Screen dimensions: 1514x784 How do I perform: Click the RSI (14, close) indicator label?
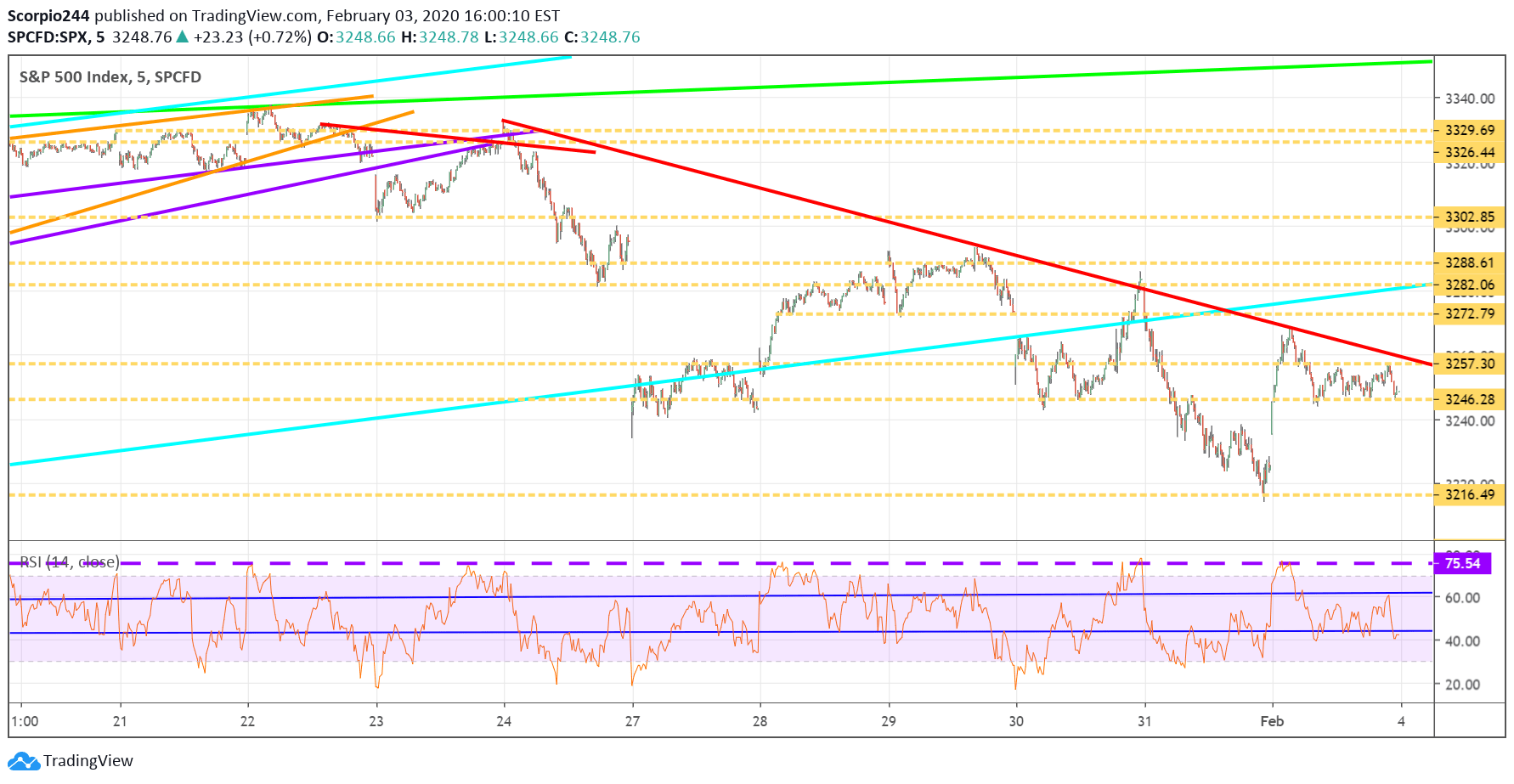click(x=69, y=562)
